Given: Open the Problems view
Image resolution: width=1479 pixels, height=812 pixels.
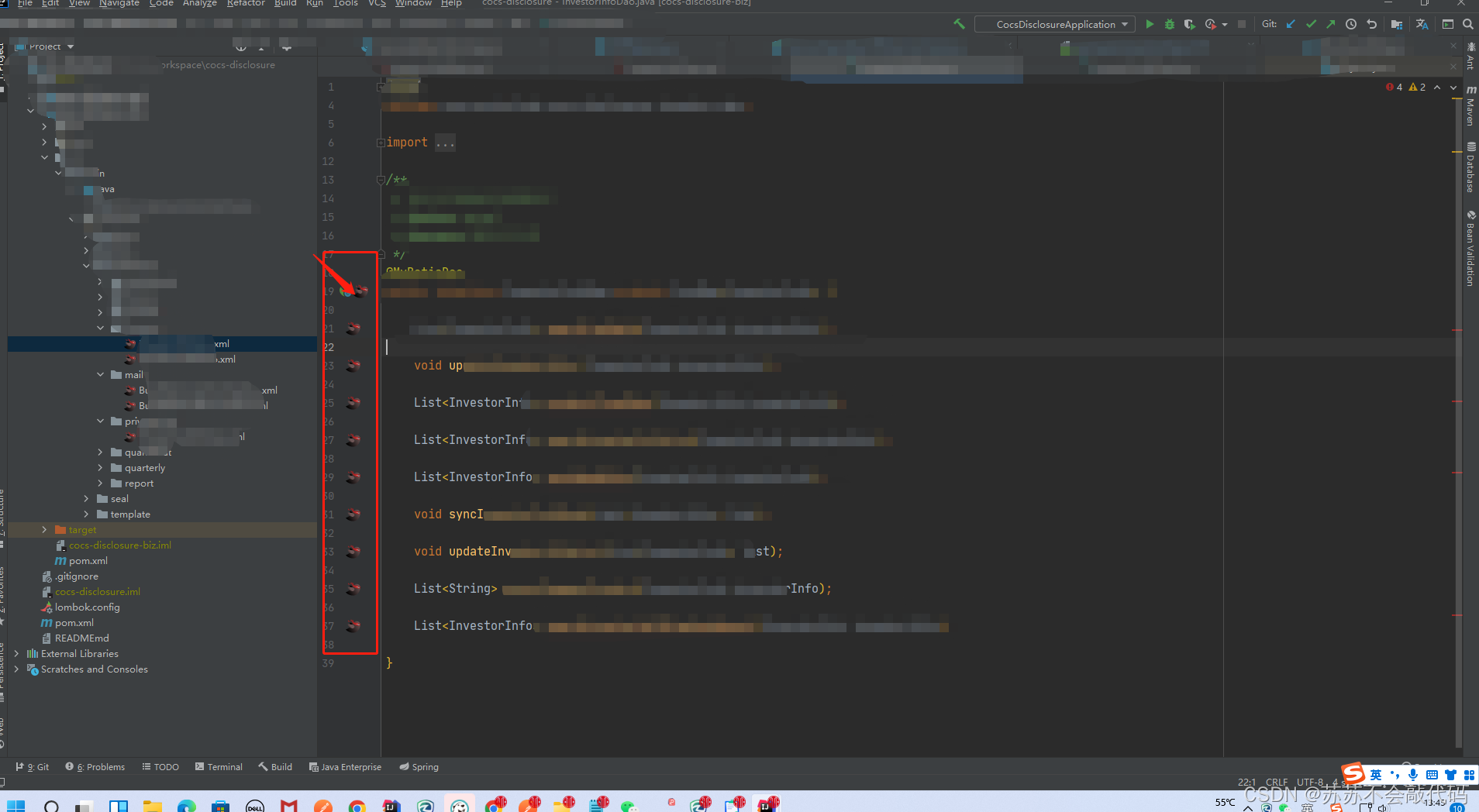Looking at the screenshot, I should [x=100, y=766].
